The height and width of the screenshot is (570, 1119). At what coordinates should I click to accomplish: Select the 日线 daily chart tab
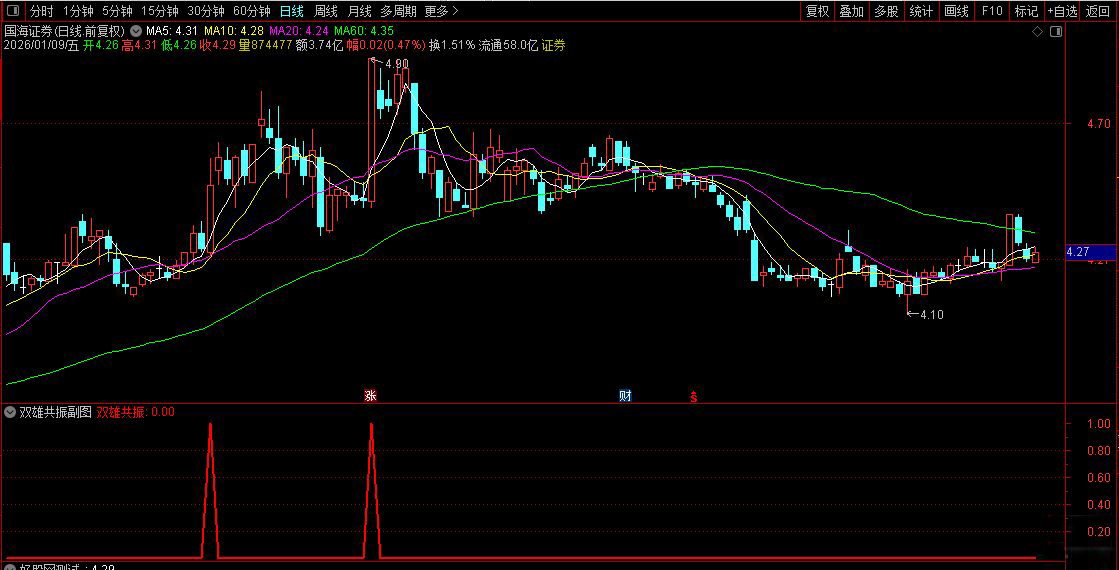coord(292,11)
